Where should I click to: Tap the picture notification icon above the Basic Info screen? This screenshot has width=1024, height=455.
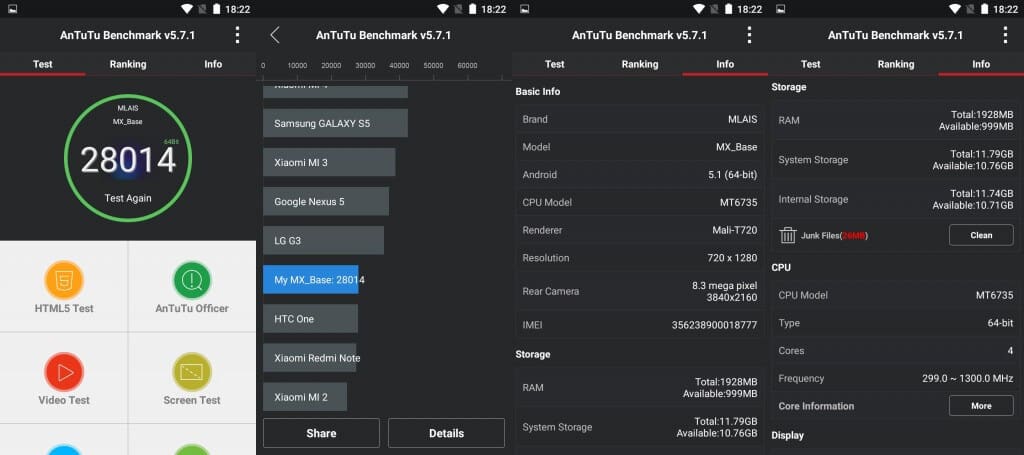point(525,8)
